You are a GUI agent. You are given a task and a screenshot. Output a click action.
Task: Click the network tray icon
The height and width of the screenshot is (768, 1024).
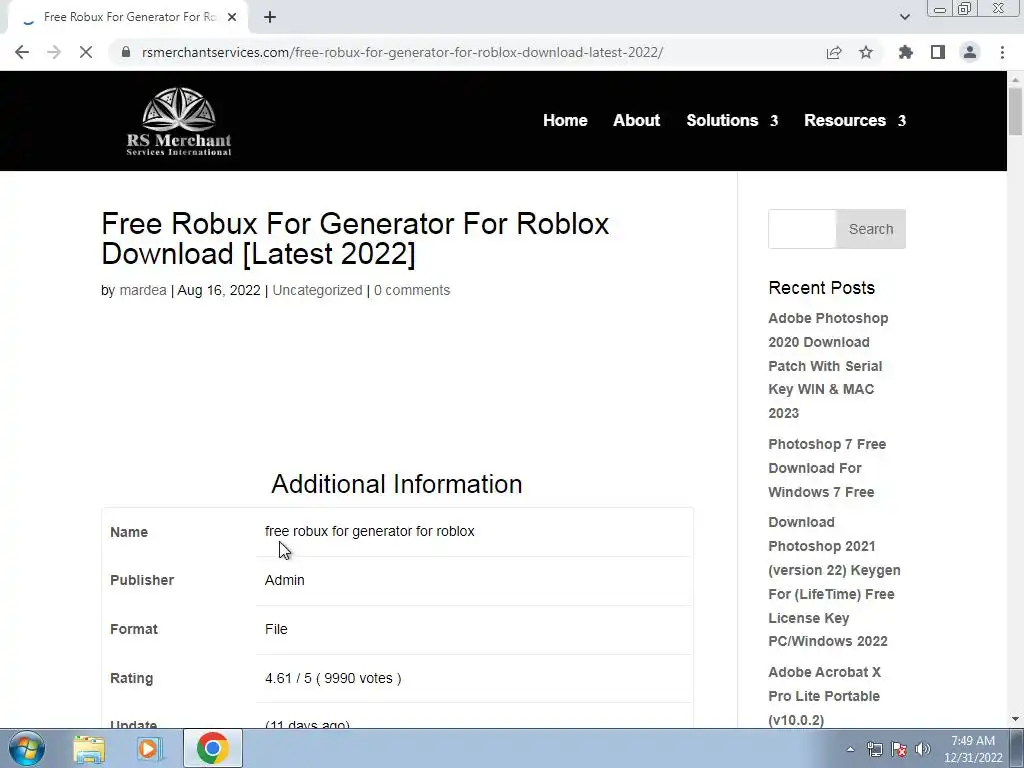(874, 749)
